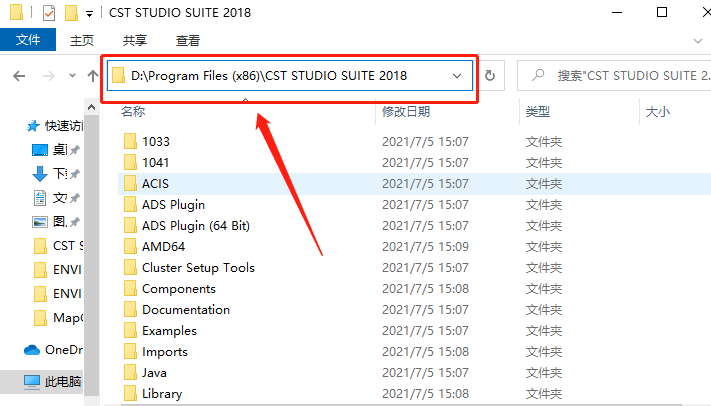Click the new folder icon in title bar
The image size is (711, 406).
coord(71,13)
